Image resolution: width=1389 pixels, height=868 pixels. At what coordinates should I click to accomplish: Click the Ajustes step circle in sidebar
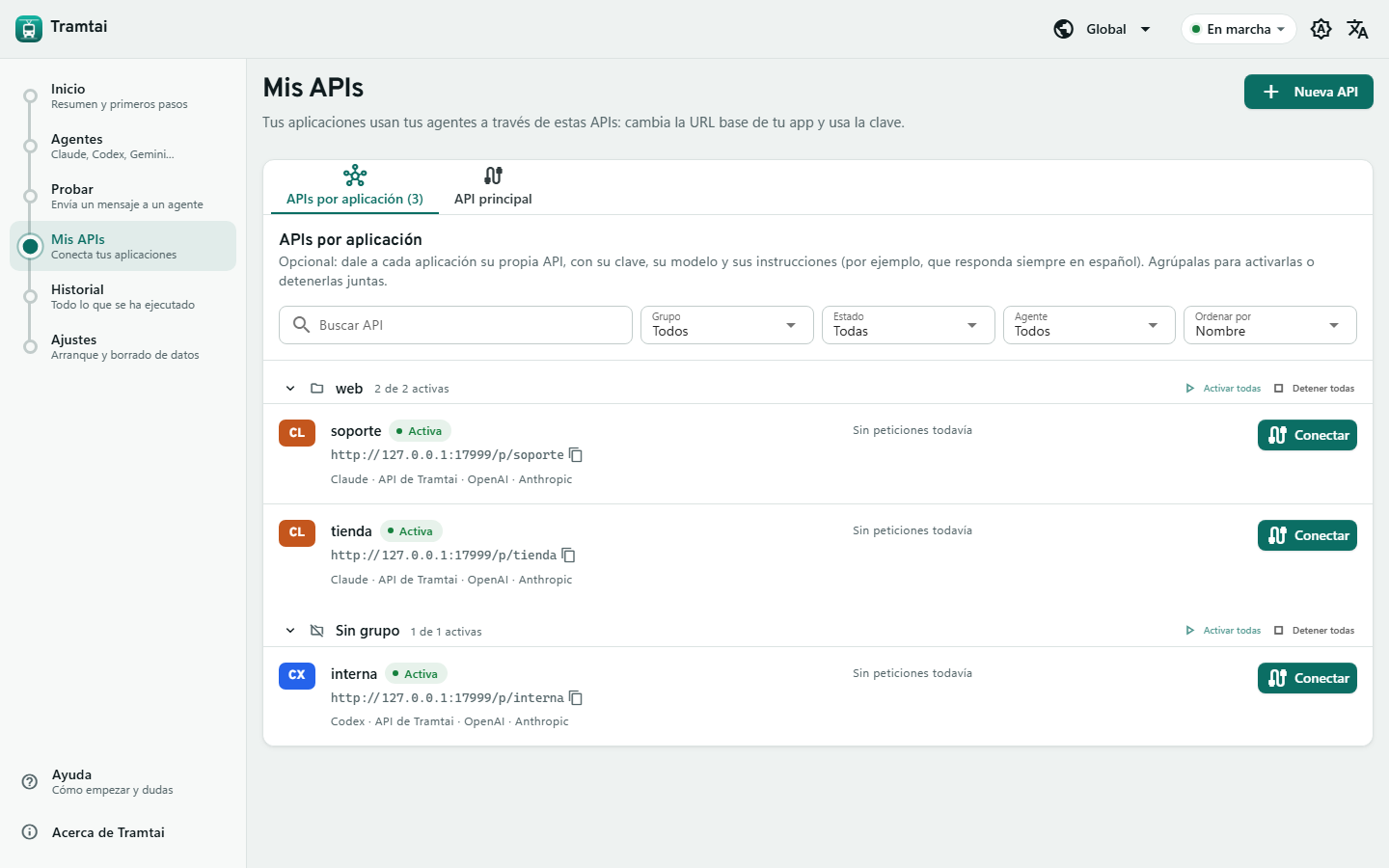click(31, 346)
